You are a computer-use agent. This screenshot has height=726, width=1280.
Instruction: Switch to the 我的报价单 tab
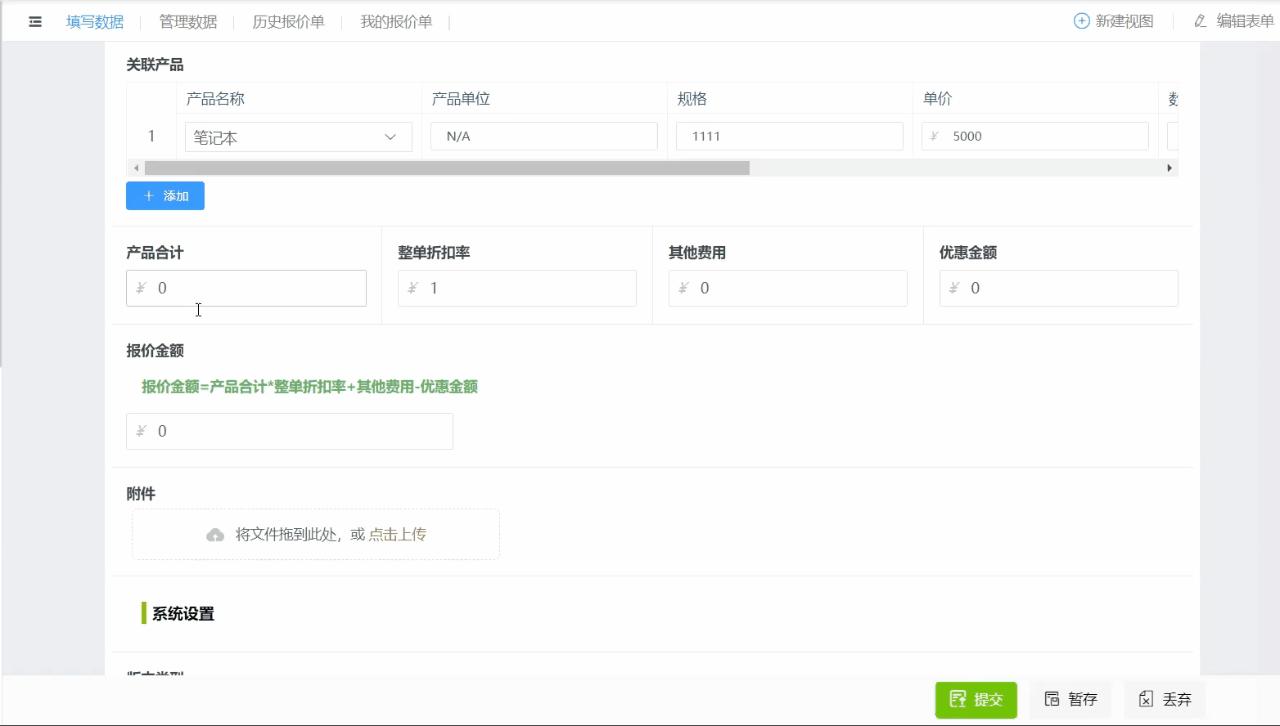[396, 21]
